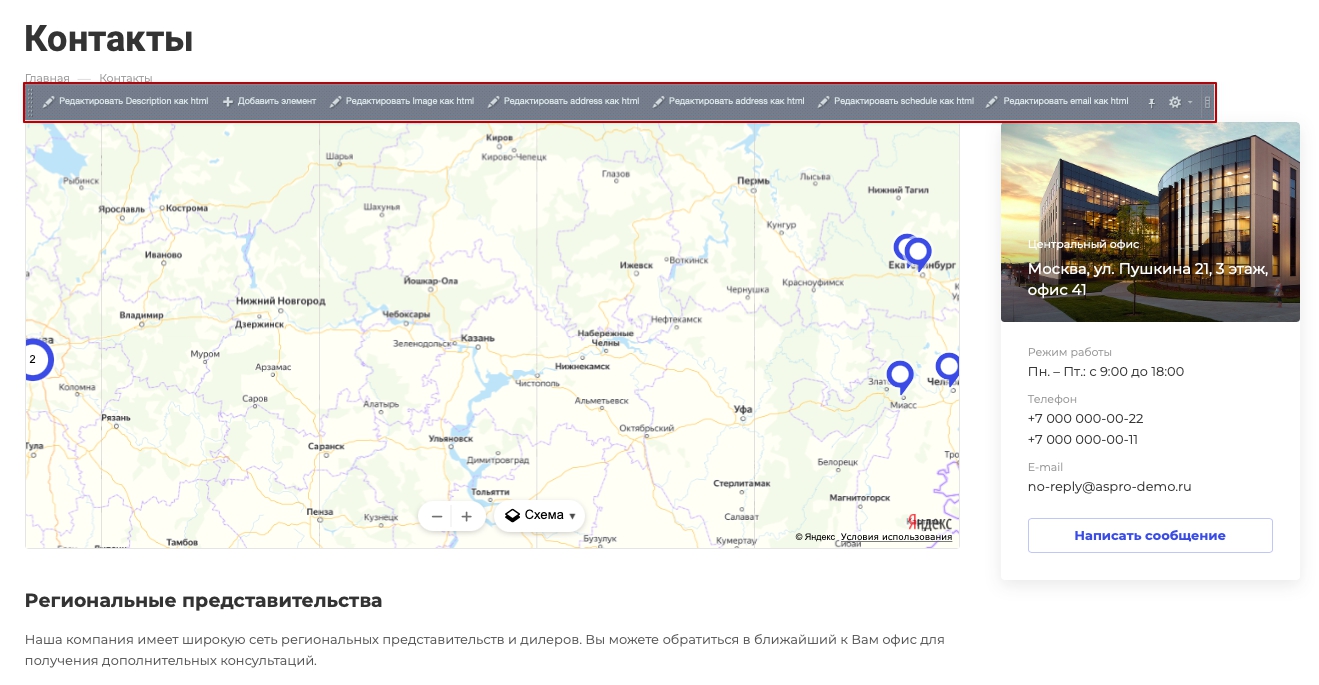Click email no-reply@aspro-demo.ru

(x=1109, y=487)
